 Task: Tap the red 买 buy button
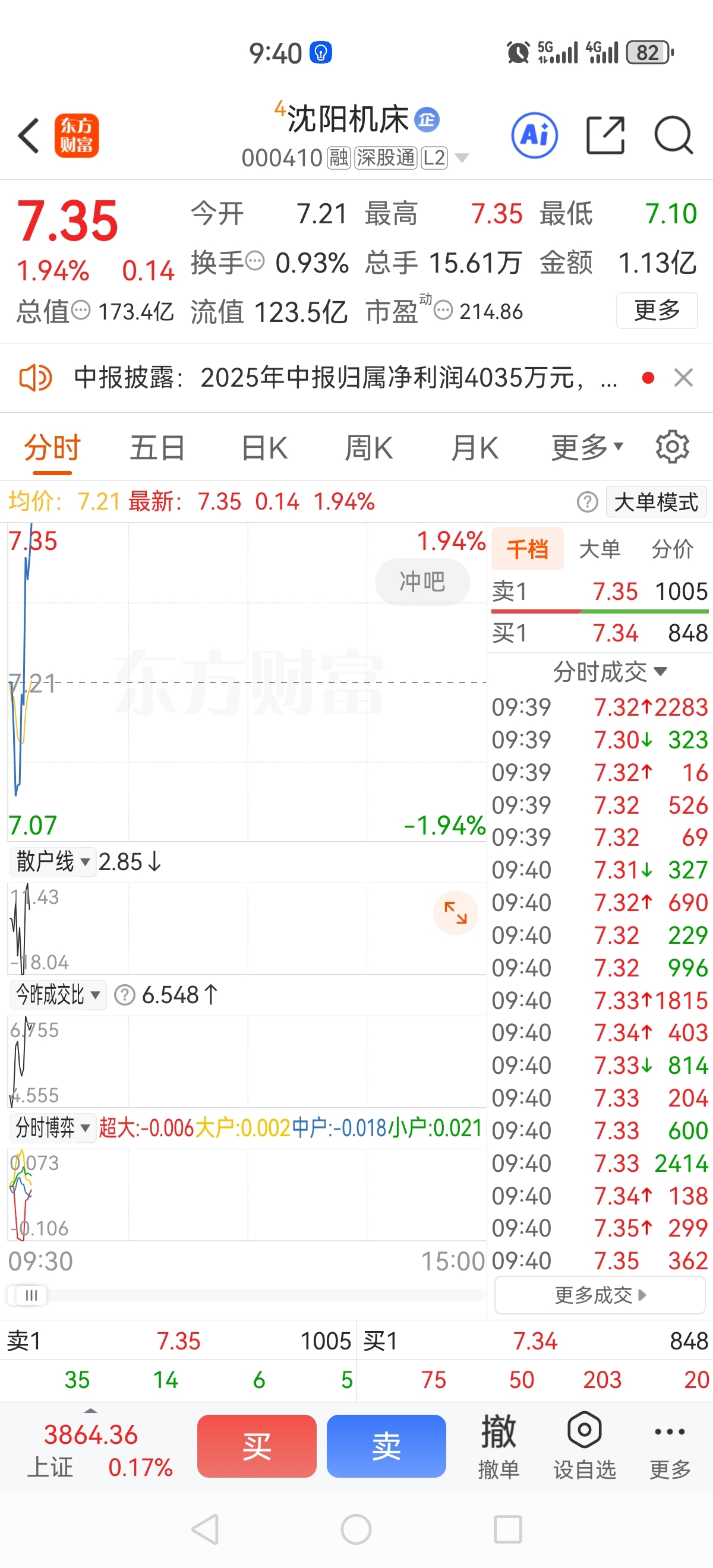click(x=257, y=1446)
